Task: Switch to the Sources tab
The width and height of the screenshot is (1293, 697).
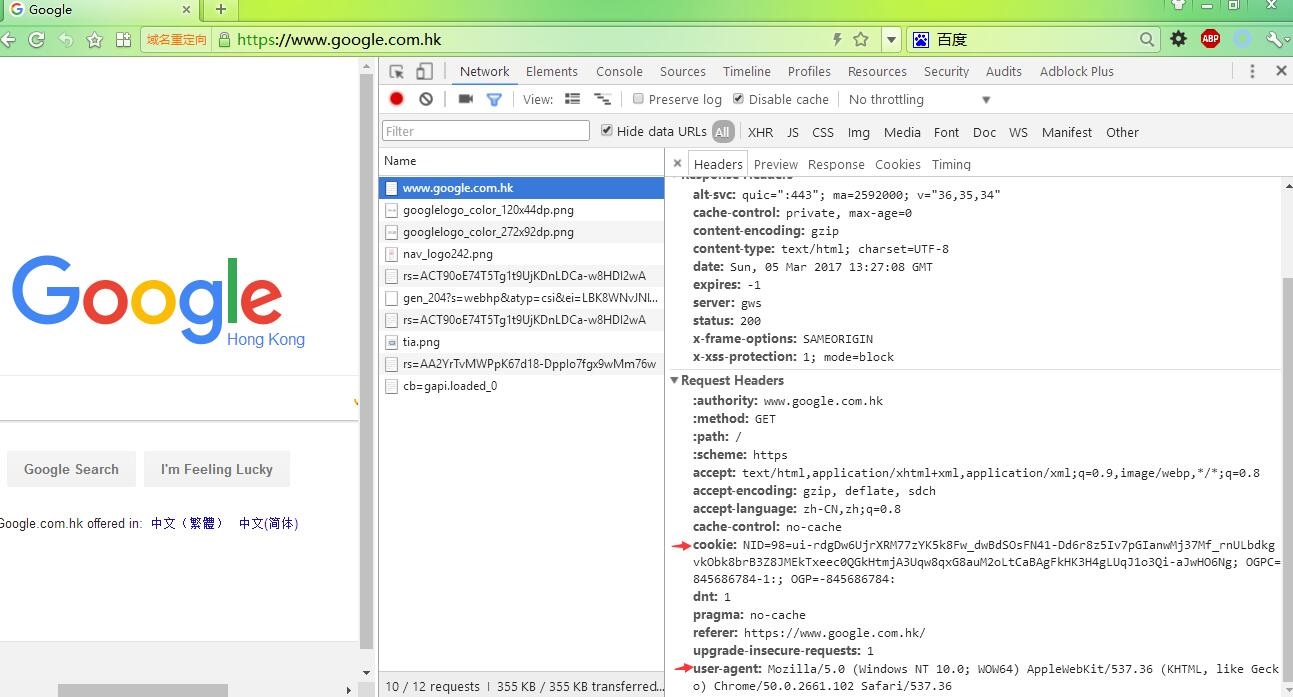Action: (x=683, y=71)
